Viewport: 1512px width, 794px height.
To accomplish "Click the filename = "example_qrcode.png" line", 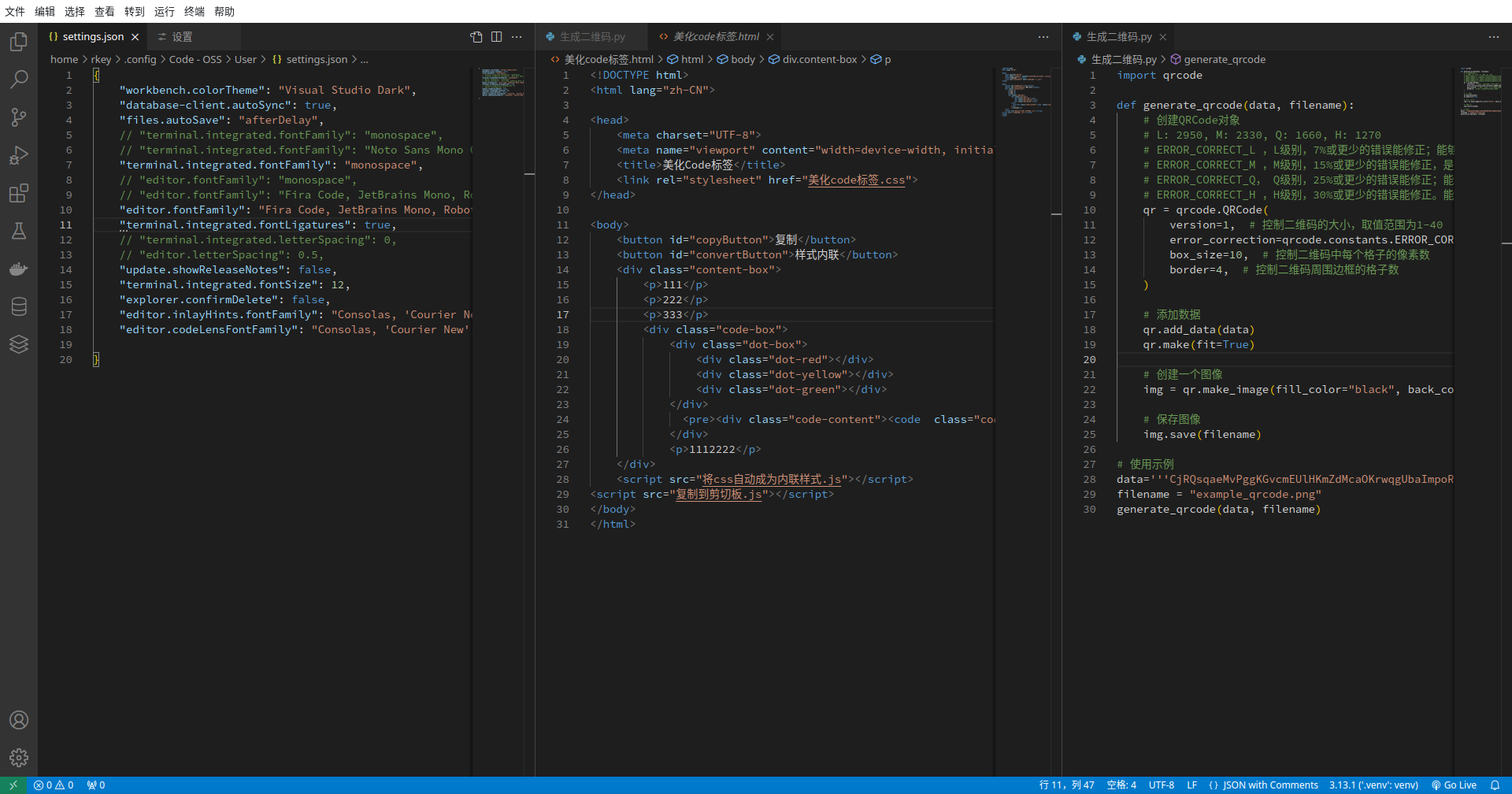I will tap(1219, 495).
